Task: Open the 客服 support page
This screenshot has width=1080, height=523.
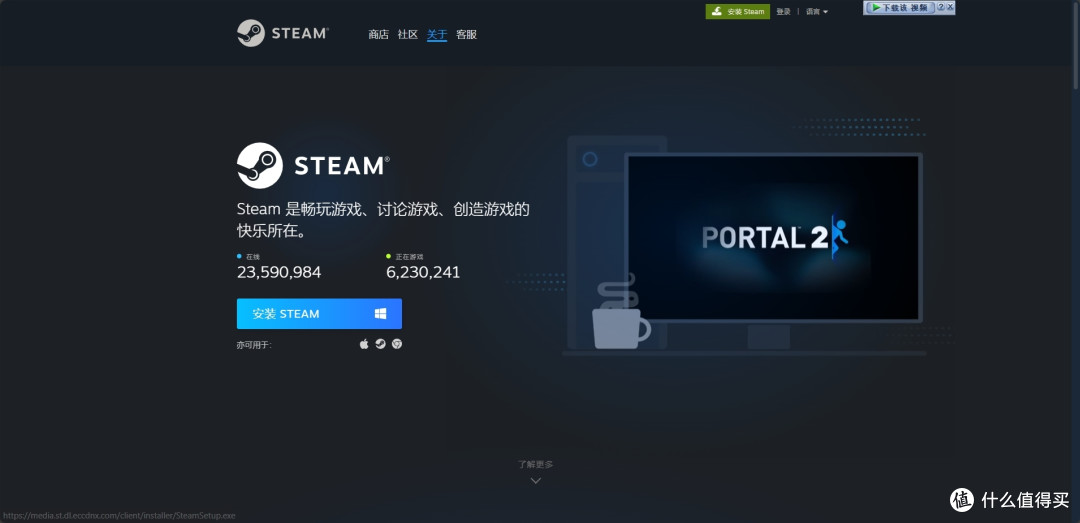Action: (x=466, y=34)
